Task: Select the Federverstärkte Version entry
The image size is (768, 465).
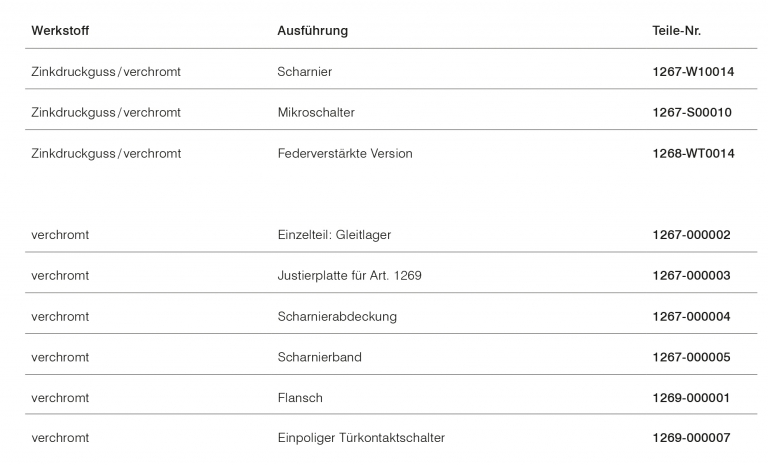Action: coord(344,154)
